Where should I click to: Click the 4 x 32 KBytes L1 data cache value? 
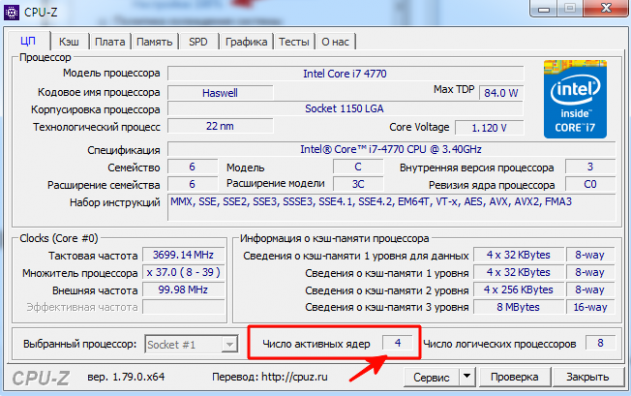click(x=518, y=255)
